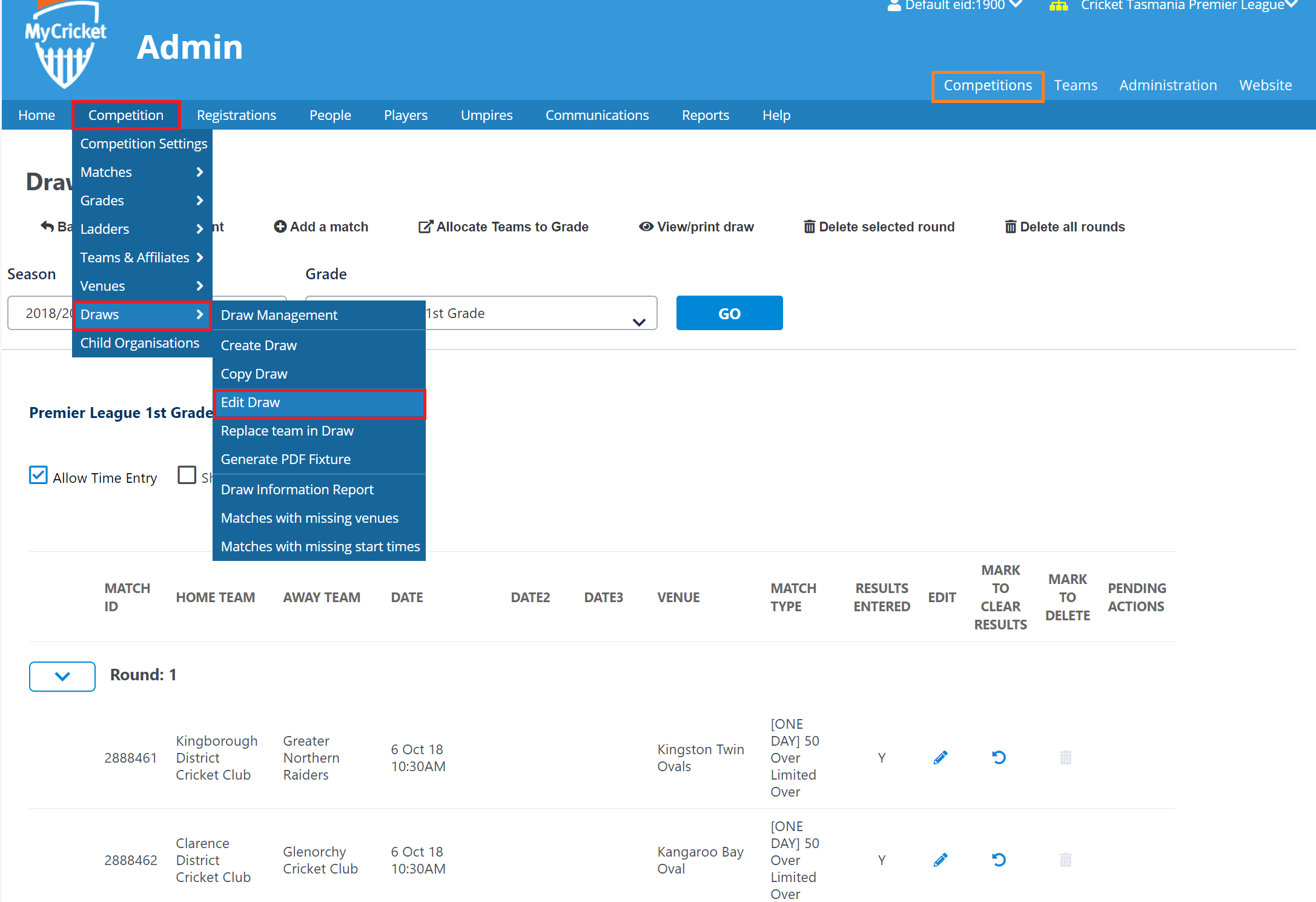Click delete trash icon for match 2888462
The height and width of the screenshot is (902, 1316).
click(x=1066, y=860)
